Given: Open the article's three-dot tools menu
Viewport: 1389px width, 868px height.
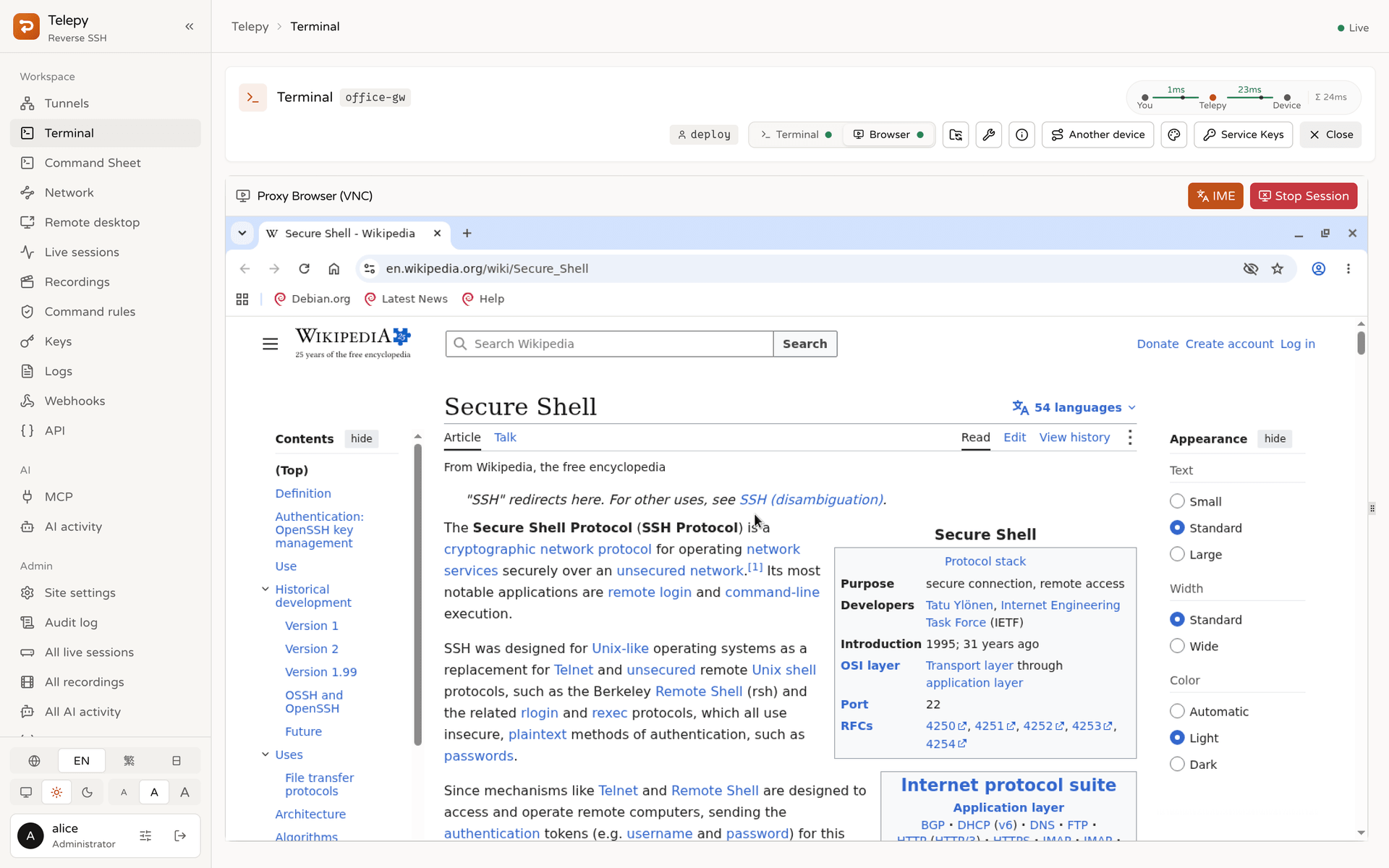Looking at the screenshot, I should coord(1130,437).
